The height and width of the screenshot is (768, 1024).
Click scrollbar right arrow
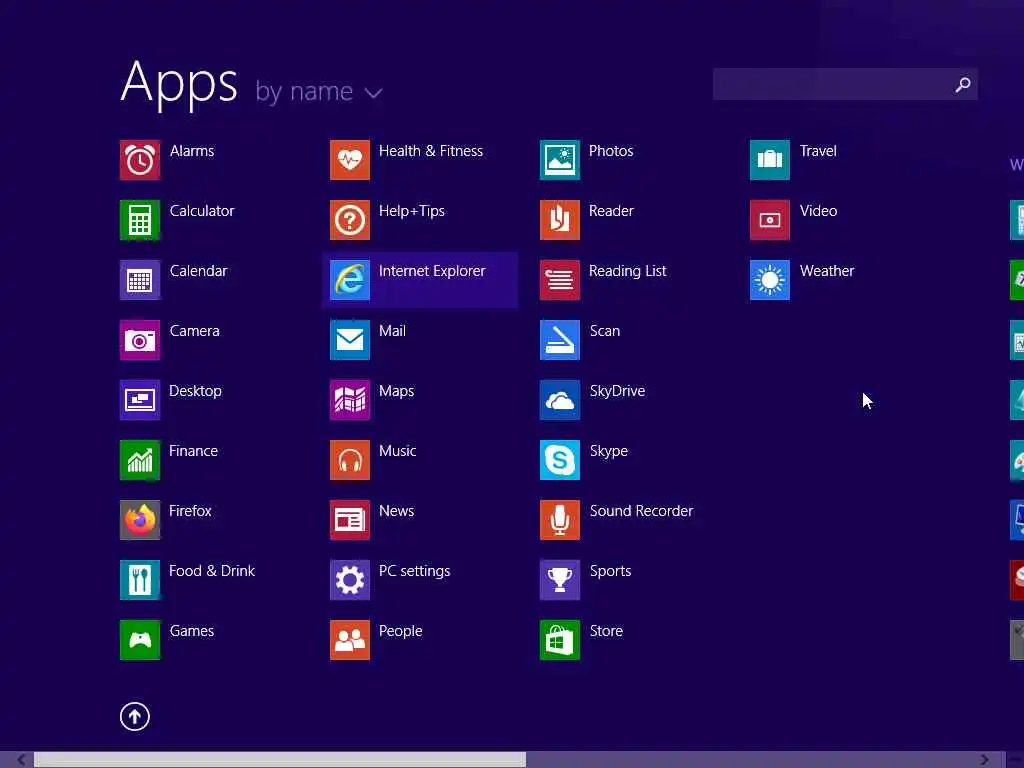(x=984, y=760)
